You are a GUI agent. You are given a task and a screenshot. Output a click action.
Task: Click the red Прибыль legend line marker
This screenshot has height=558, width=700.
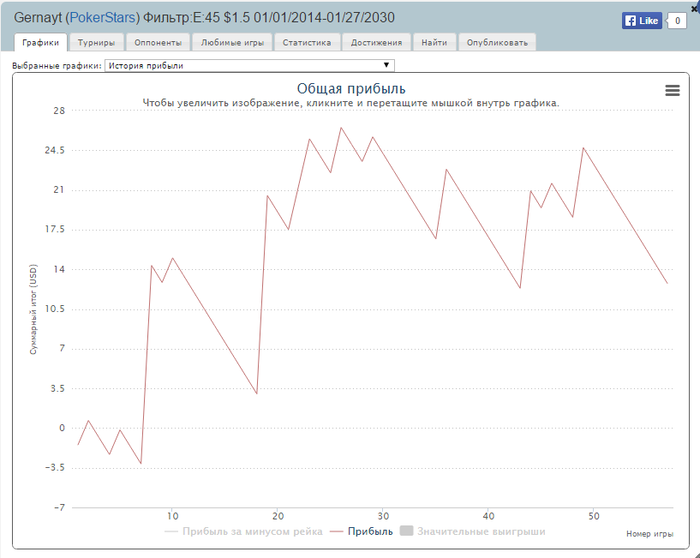coord(337,532)
